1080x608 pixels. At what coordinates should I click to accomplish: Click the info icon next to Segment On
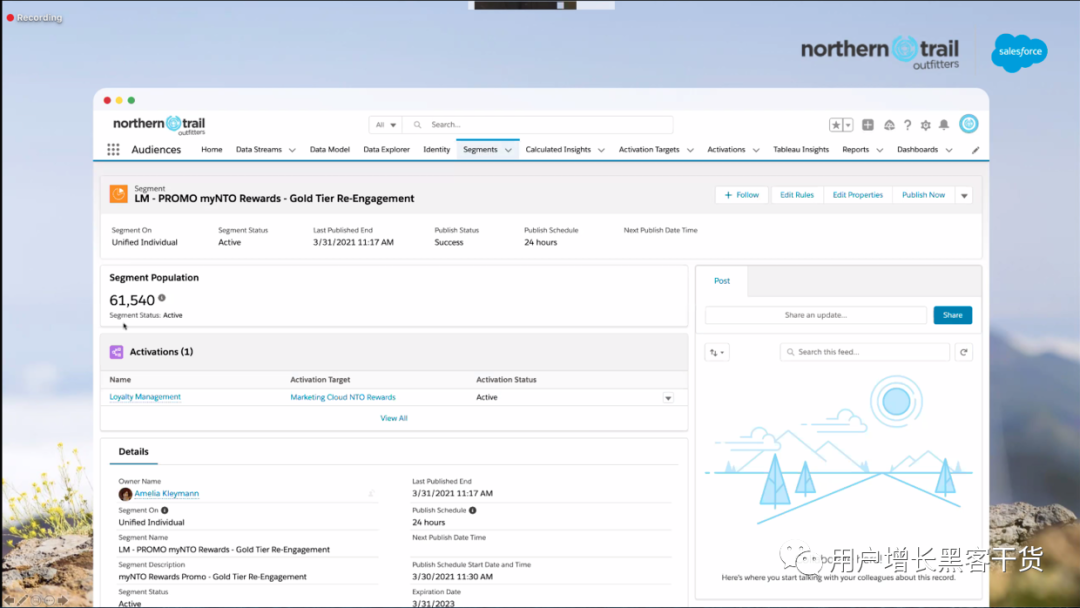coord(165,510)
